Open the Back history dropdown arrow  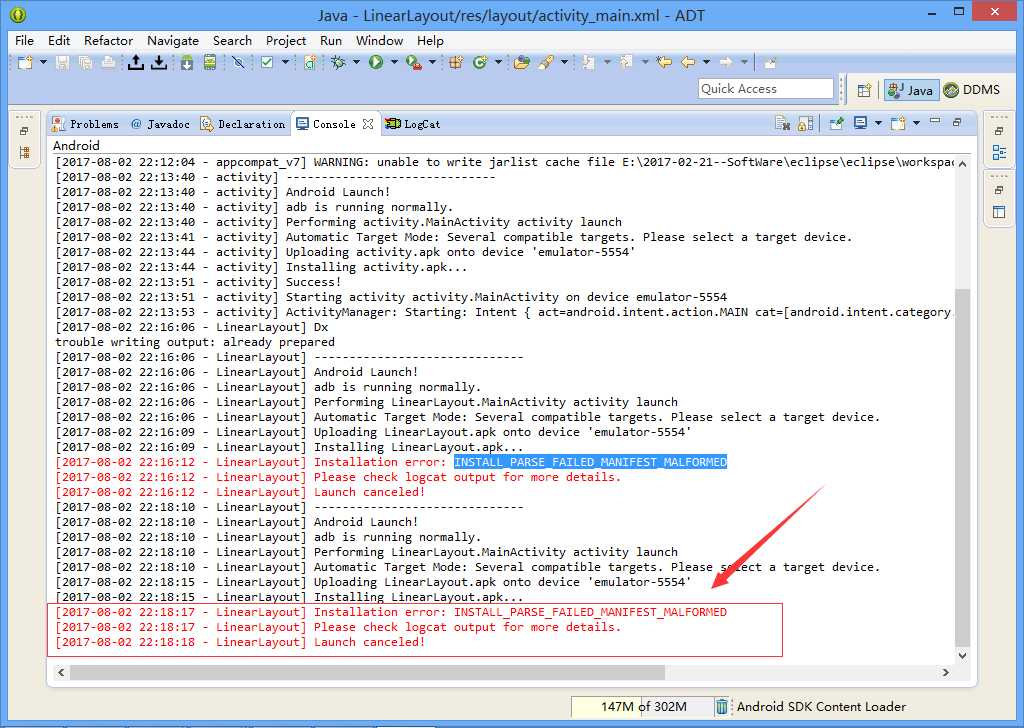pyautogui.click(x=707, y=63)
